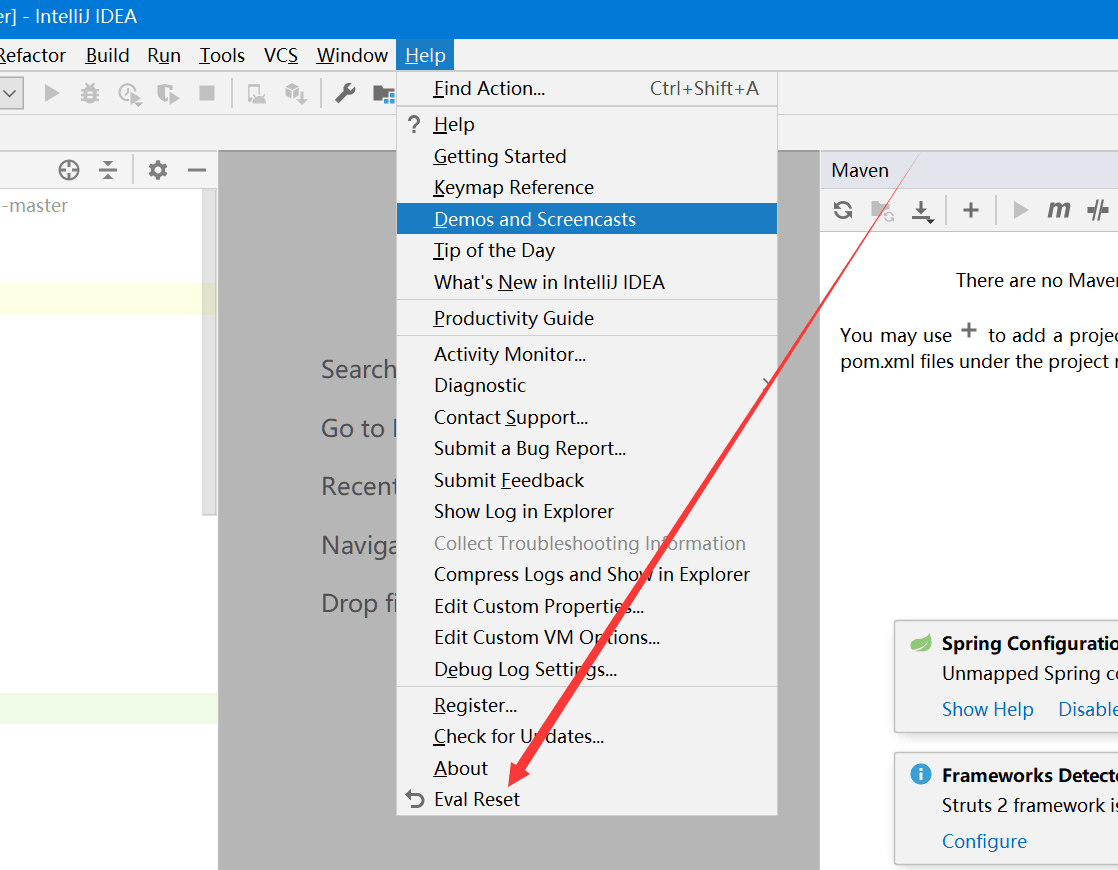Screen dimensions: 1118x870
Task: Click the Eval Reset undo arrow icon
Action: 415,799
